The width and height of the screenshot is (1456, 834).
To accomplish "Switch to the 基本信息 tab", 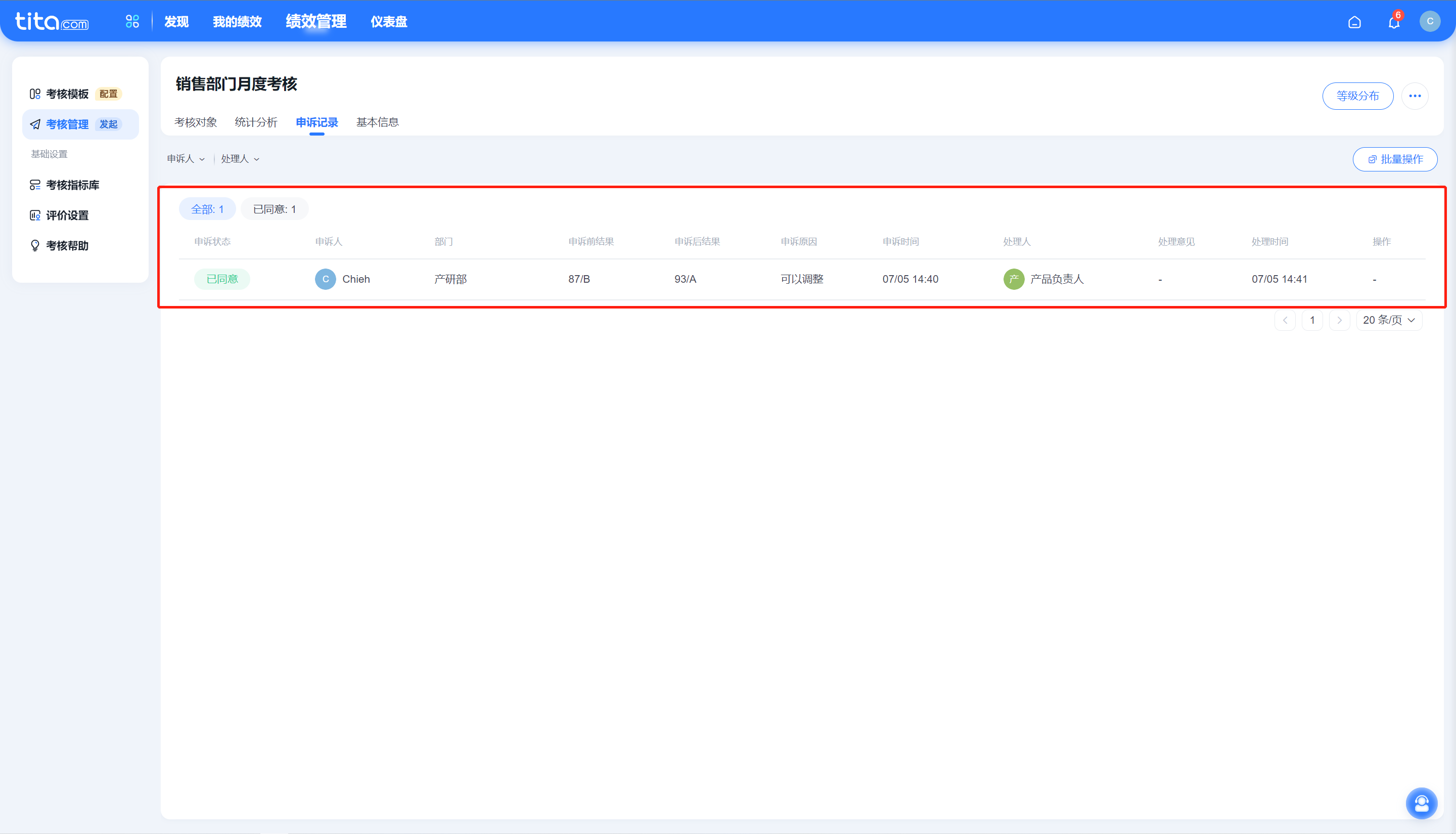I will 377,122.
